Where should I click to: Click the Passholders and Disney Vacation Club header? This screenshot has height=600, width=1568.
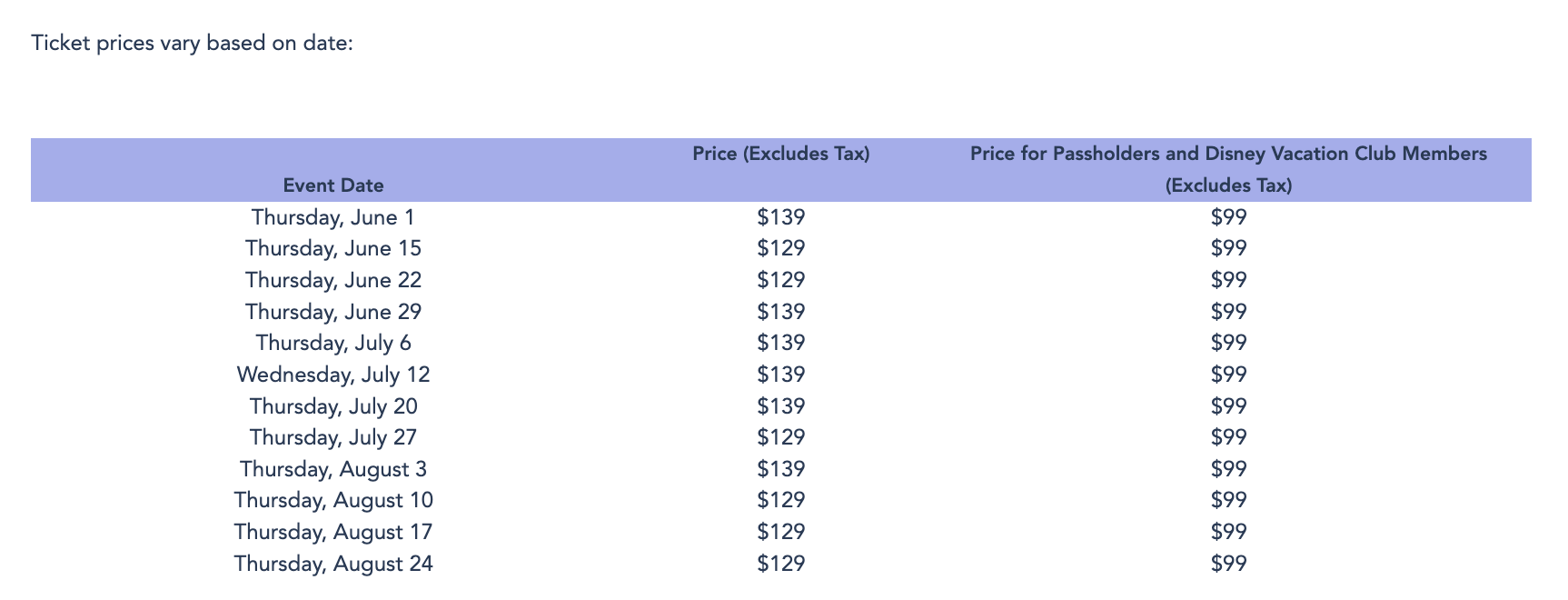tap(1227, 169)
